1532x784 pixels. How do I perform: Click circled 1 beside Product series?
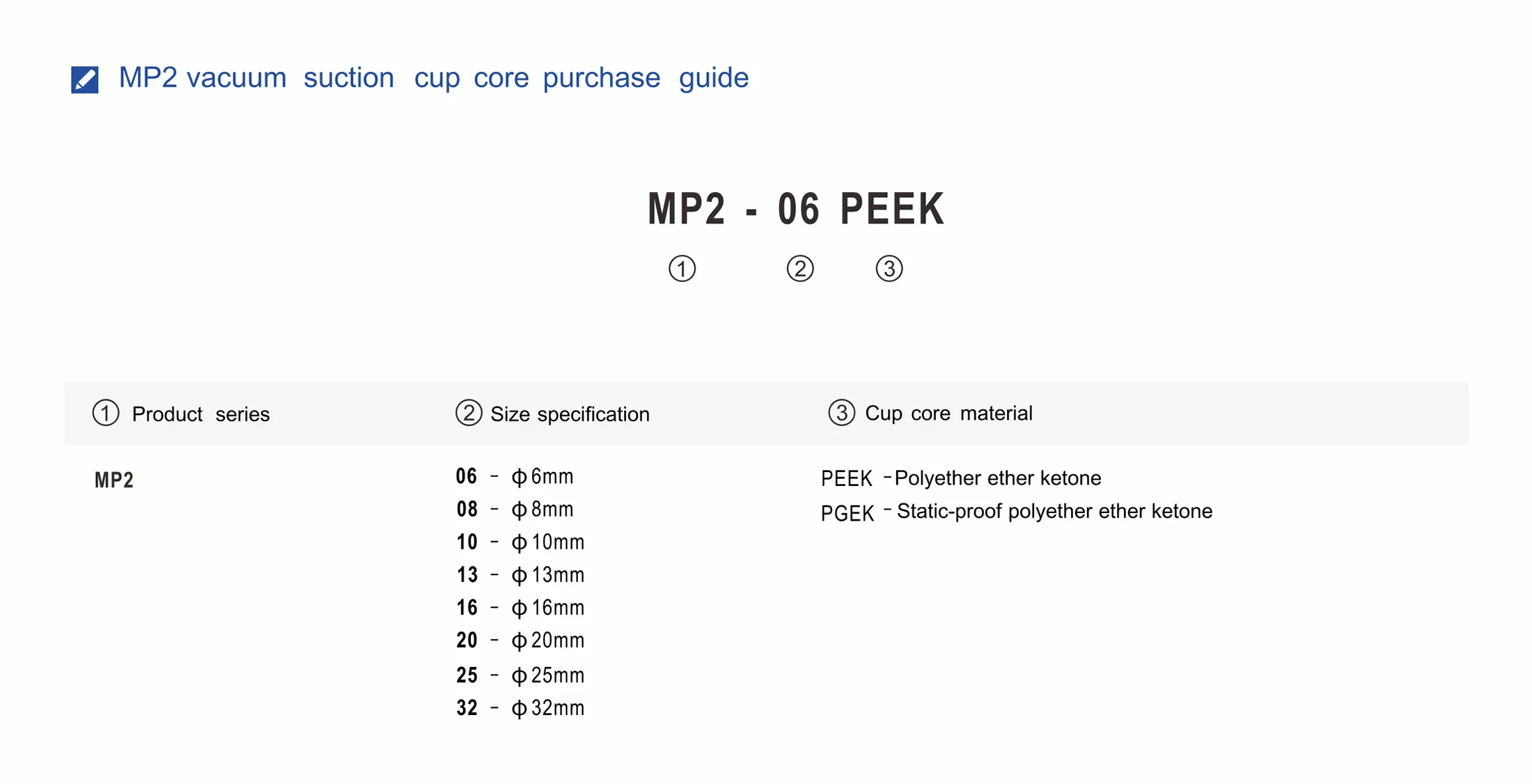click(x=106, y=413)
